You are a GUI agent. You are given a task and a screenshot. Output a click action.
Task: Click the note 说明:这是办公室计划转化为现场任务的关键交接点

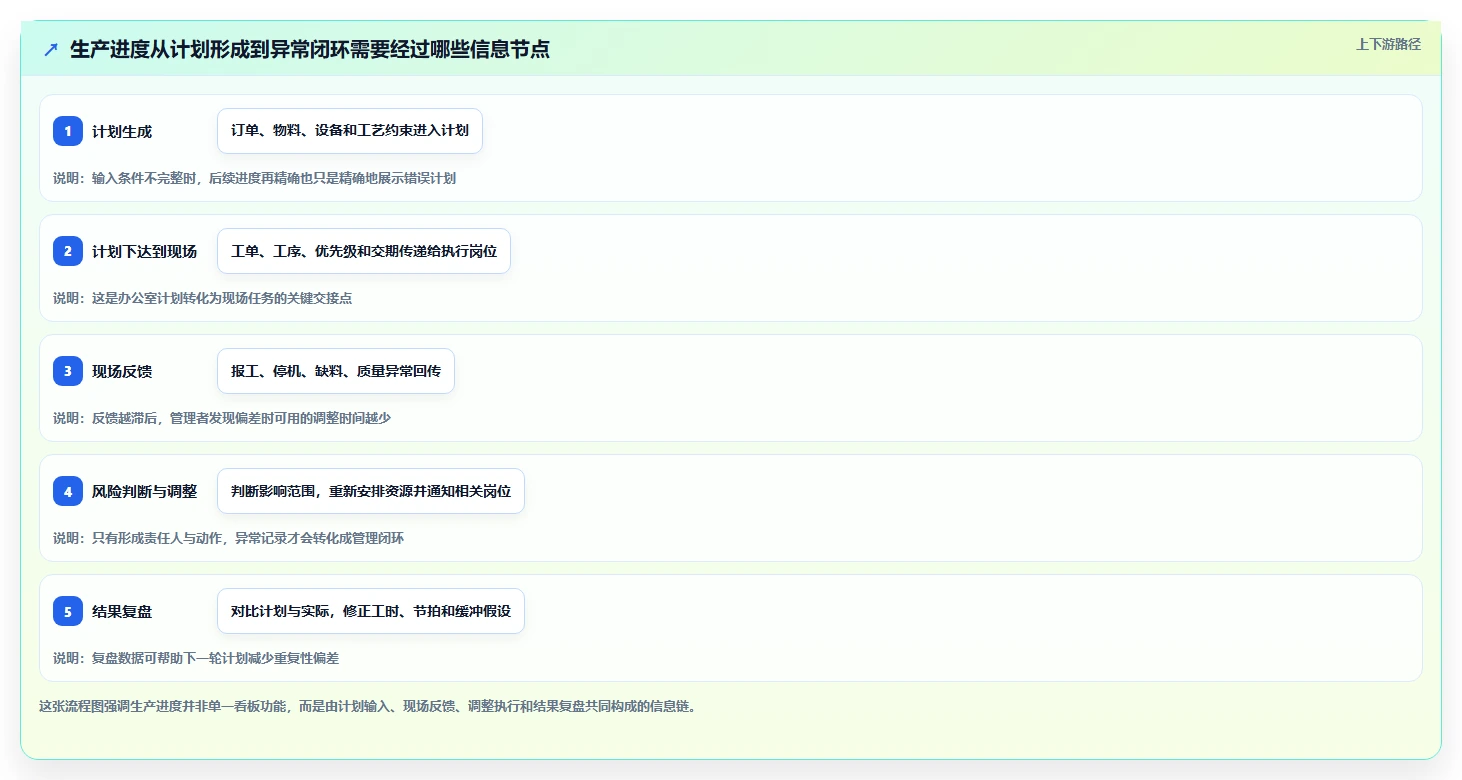pyautogui.click(x=203, y=298)
